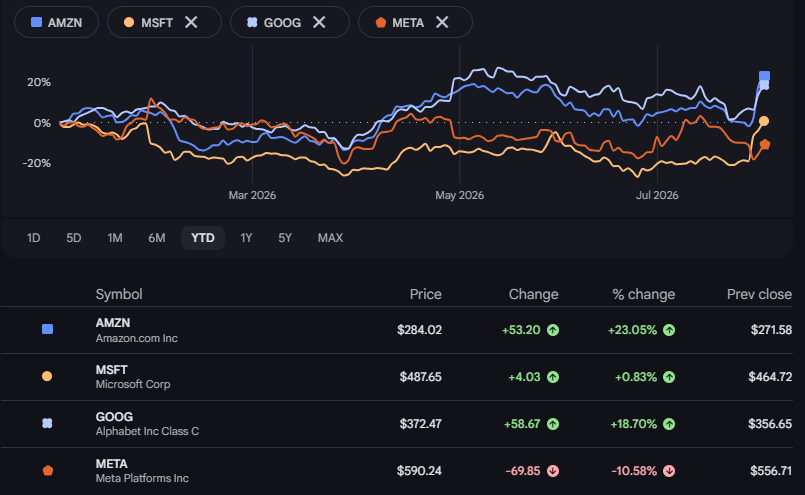Screen dimensions: 805x495
Task: Switch chart range to 1Y
Action: coord(246,238)
